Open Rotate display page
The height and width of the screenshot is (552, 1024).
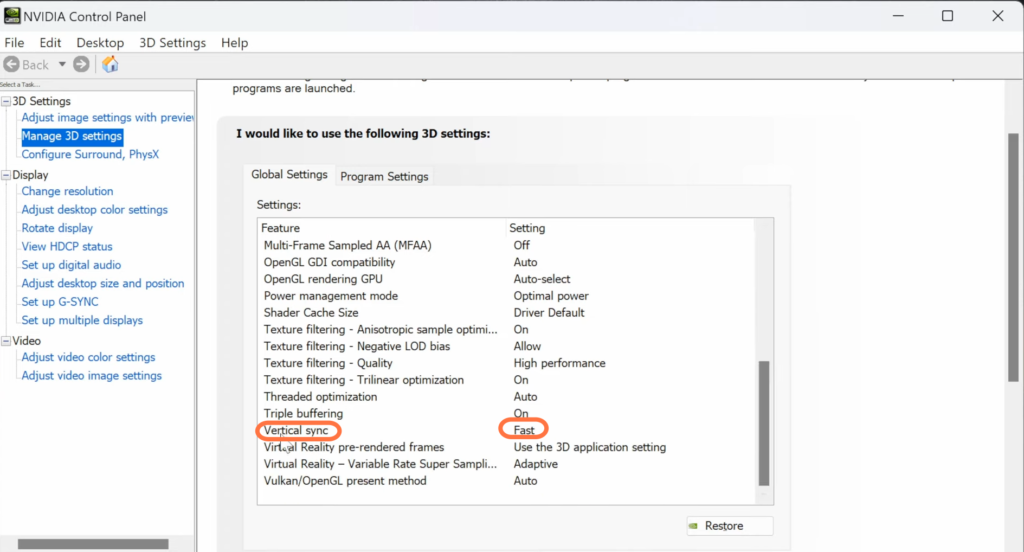click(x=57, y=228)
